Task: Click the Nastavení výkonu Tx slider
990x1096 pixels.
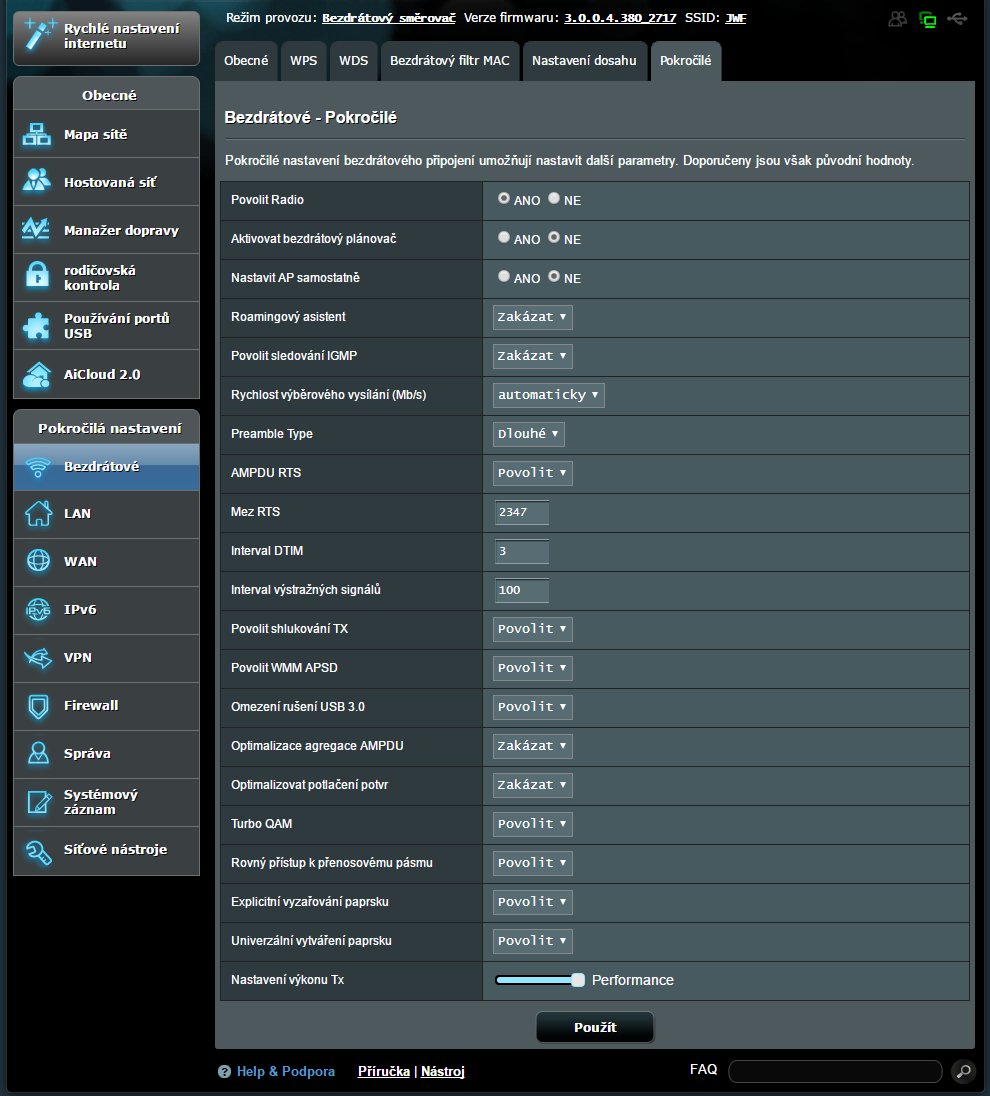Action: click(538, 980)
